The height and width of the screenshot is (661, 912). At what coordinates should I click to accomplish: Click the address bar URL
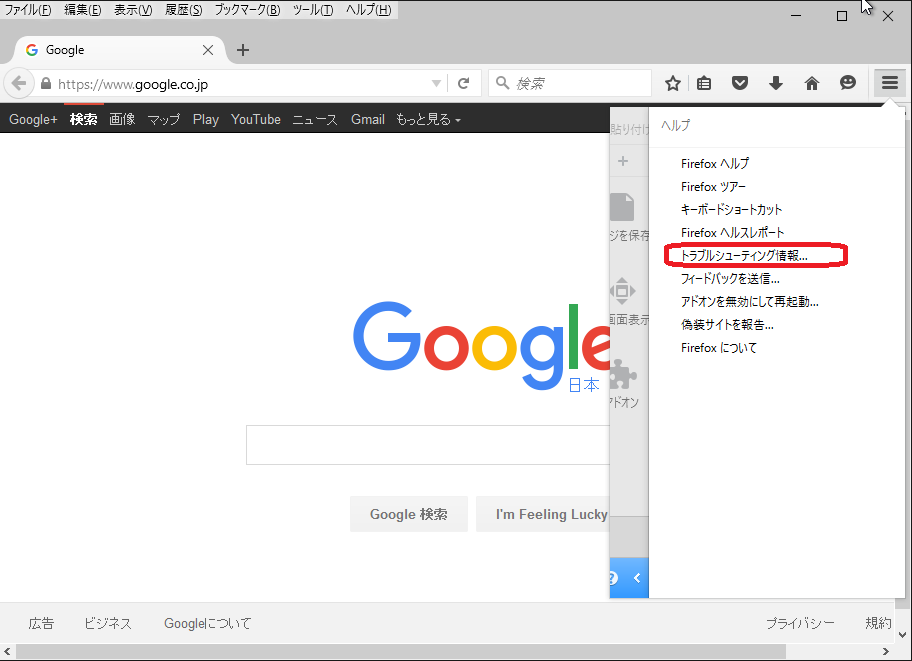click(133, 84)
